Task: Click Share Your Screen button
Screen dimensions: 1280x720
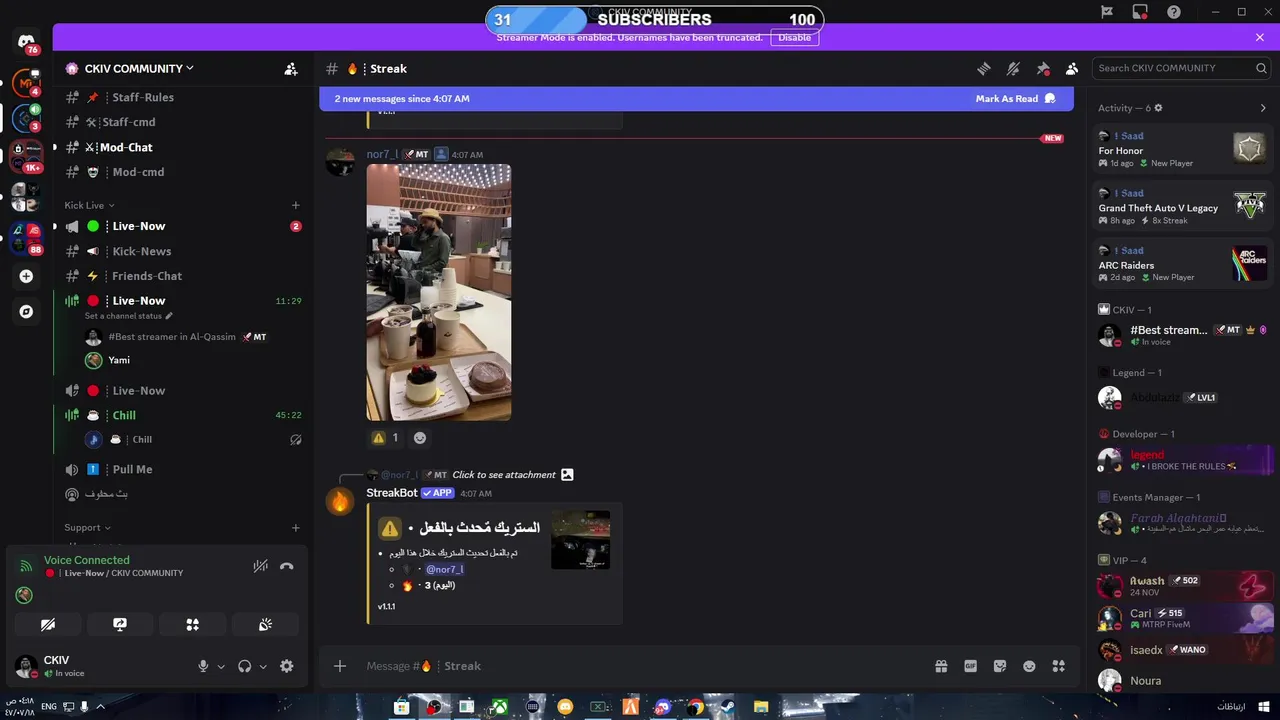Action: pyautogui.click(x=120, y=624)
